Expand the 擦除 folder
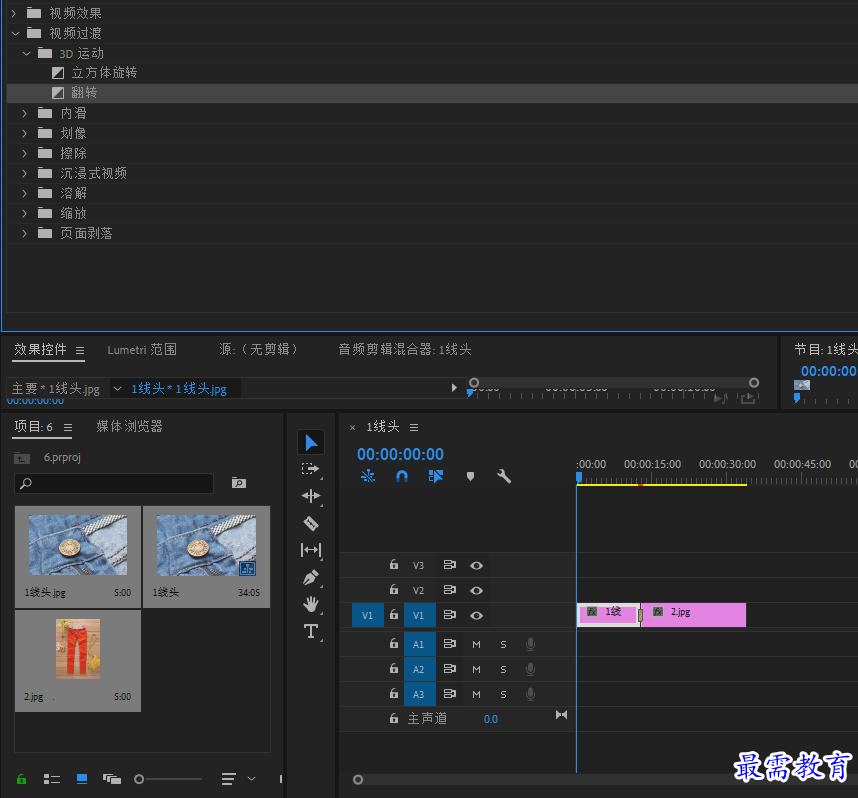 tap(25, 153)
